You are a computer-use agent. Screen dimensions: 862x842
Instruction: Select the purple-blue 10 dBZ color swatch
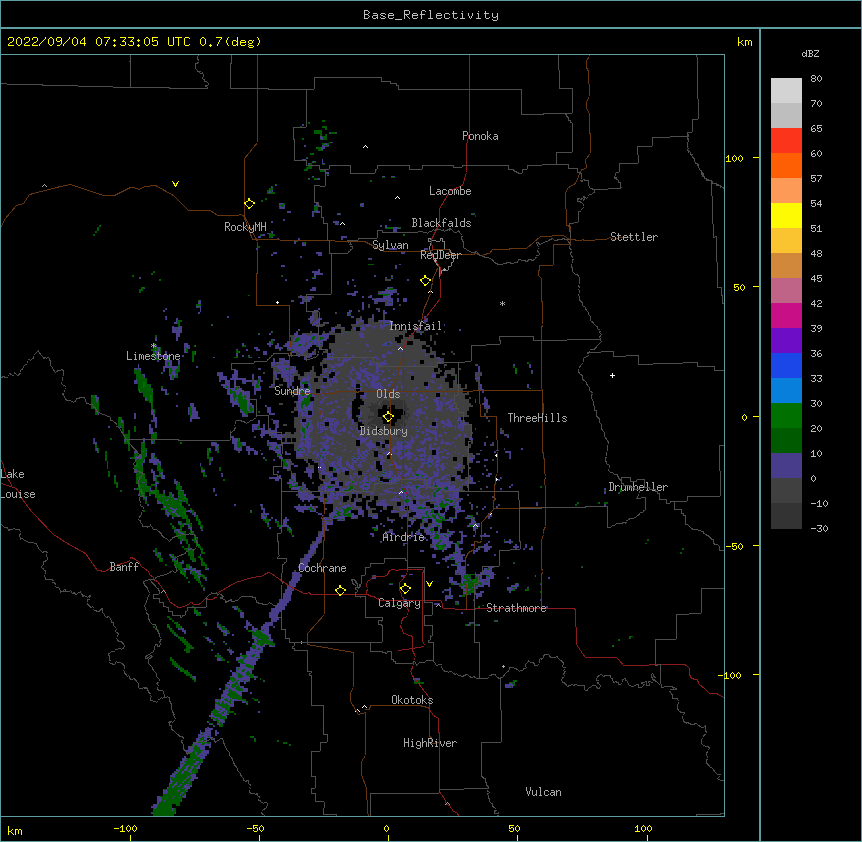click(x=786, y=466)
